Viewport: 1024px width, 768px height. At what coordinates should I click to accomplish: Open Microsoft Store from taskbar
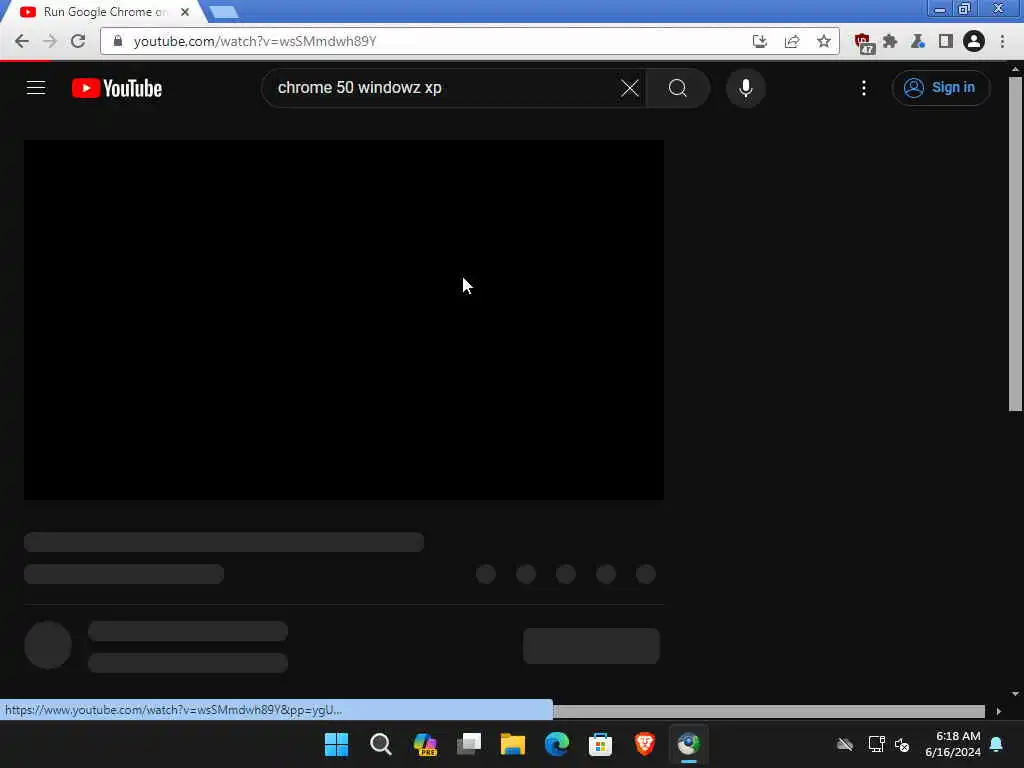600,744
